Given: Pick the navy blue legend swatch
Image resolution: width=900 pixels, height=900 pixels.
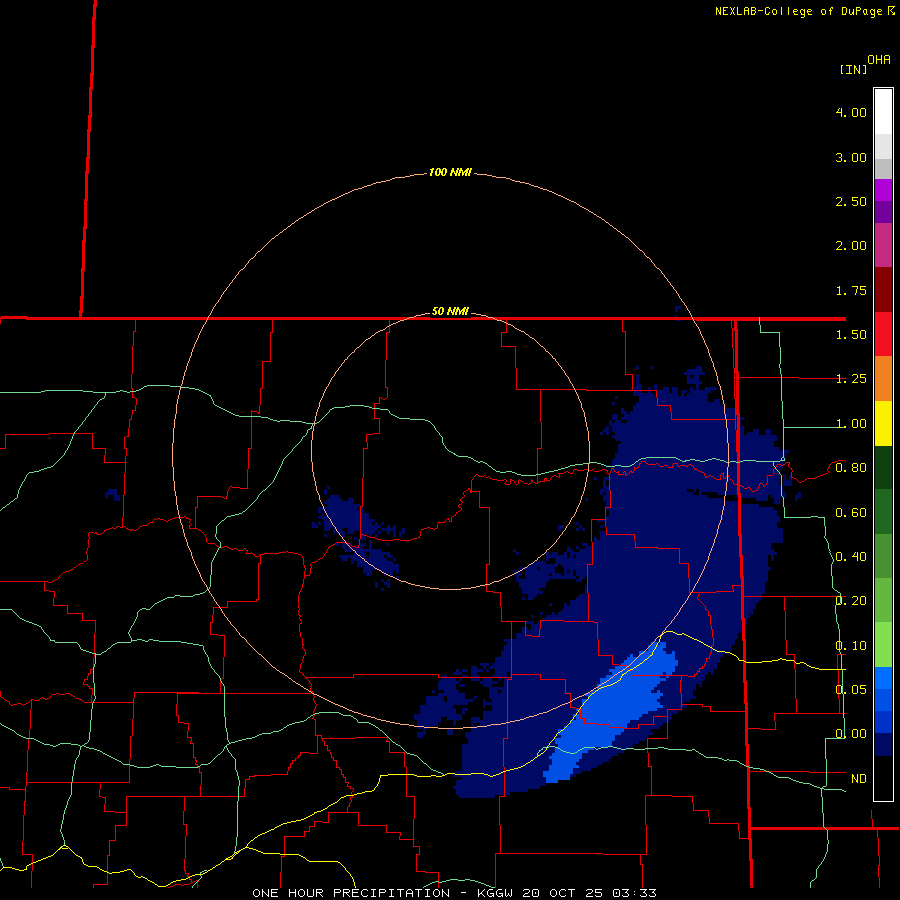Looking at the screenshot, I should click(x=883, y=744).
